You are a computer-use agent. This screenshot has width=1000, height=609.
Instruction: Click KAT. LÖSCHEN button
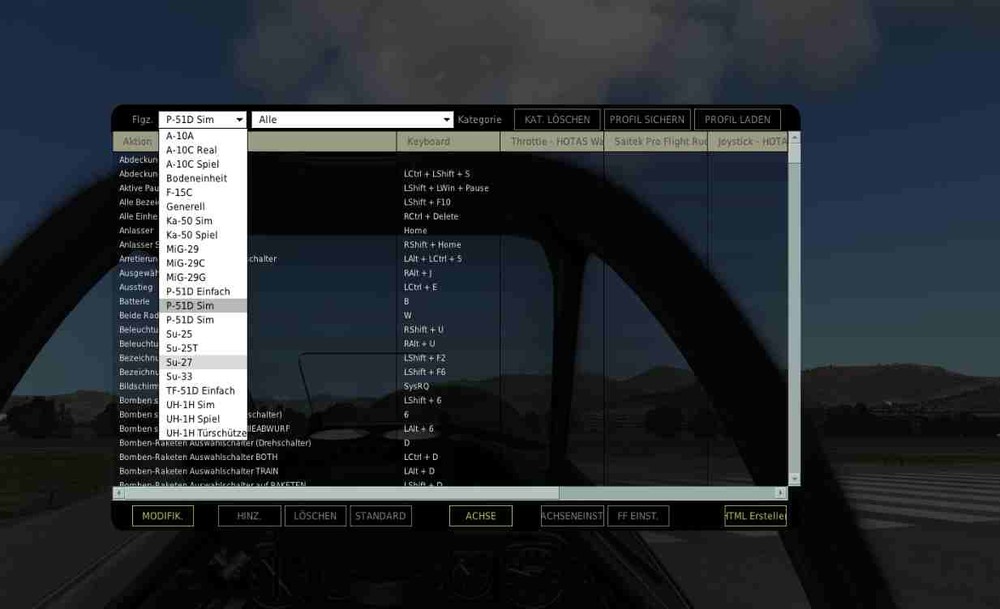557,119
